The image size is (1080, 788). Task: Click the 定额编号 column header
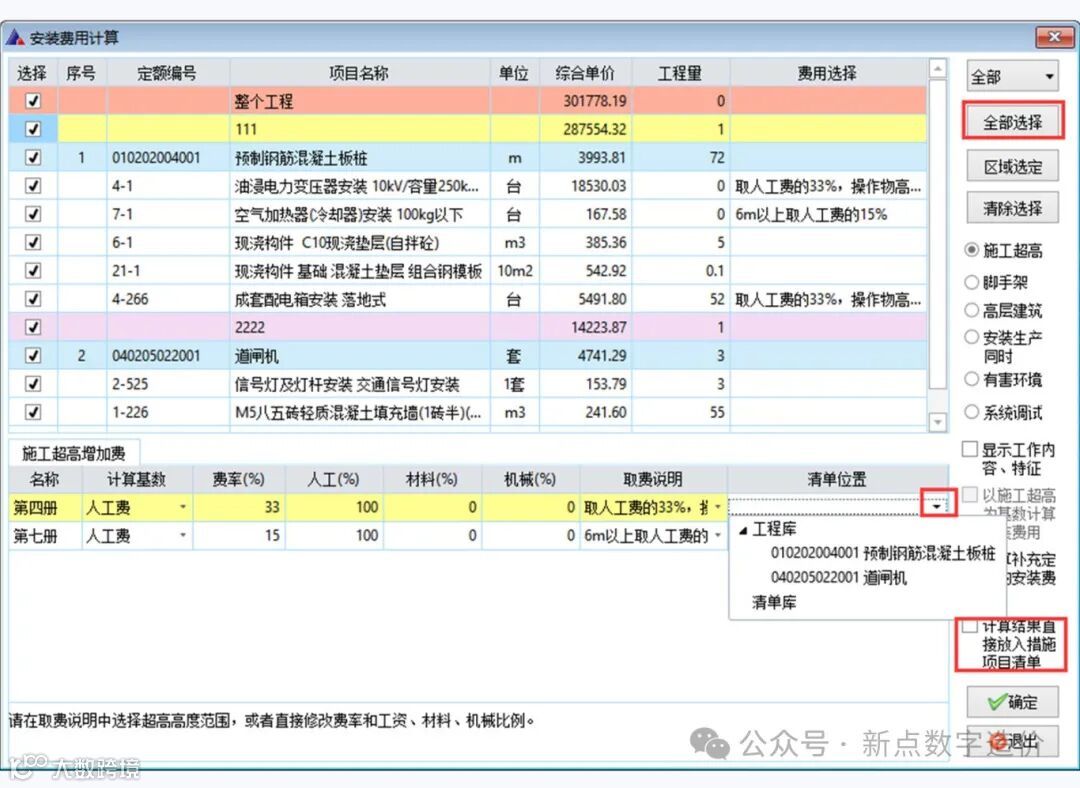[x=167, y=73]
